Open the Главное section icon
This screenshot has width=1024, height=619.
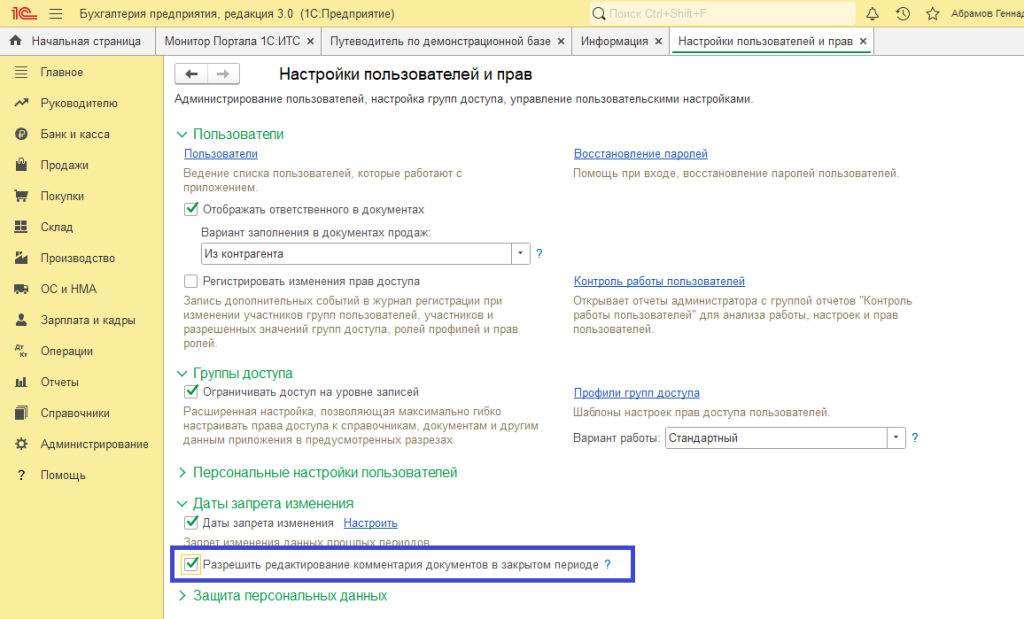[x=22, y=72]
